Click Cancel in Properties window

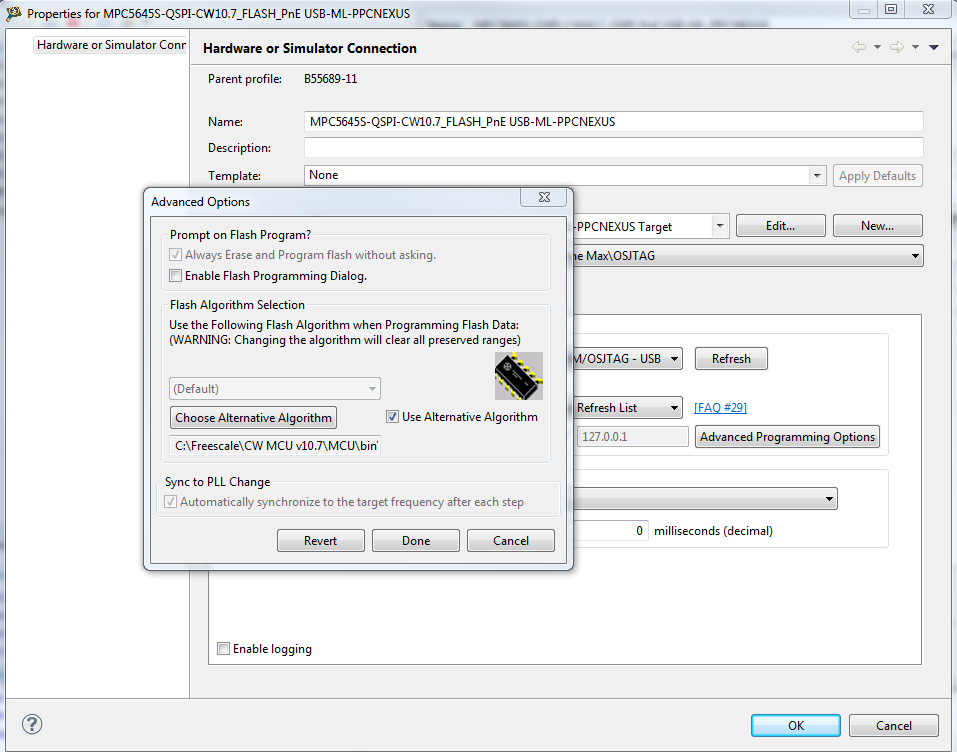pos(894,725)
